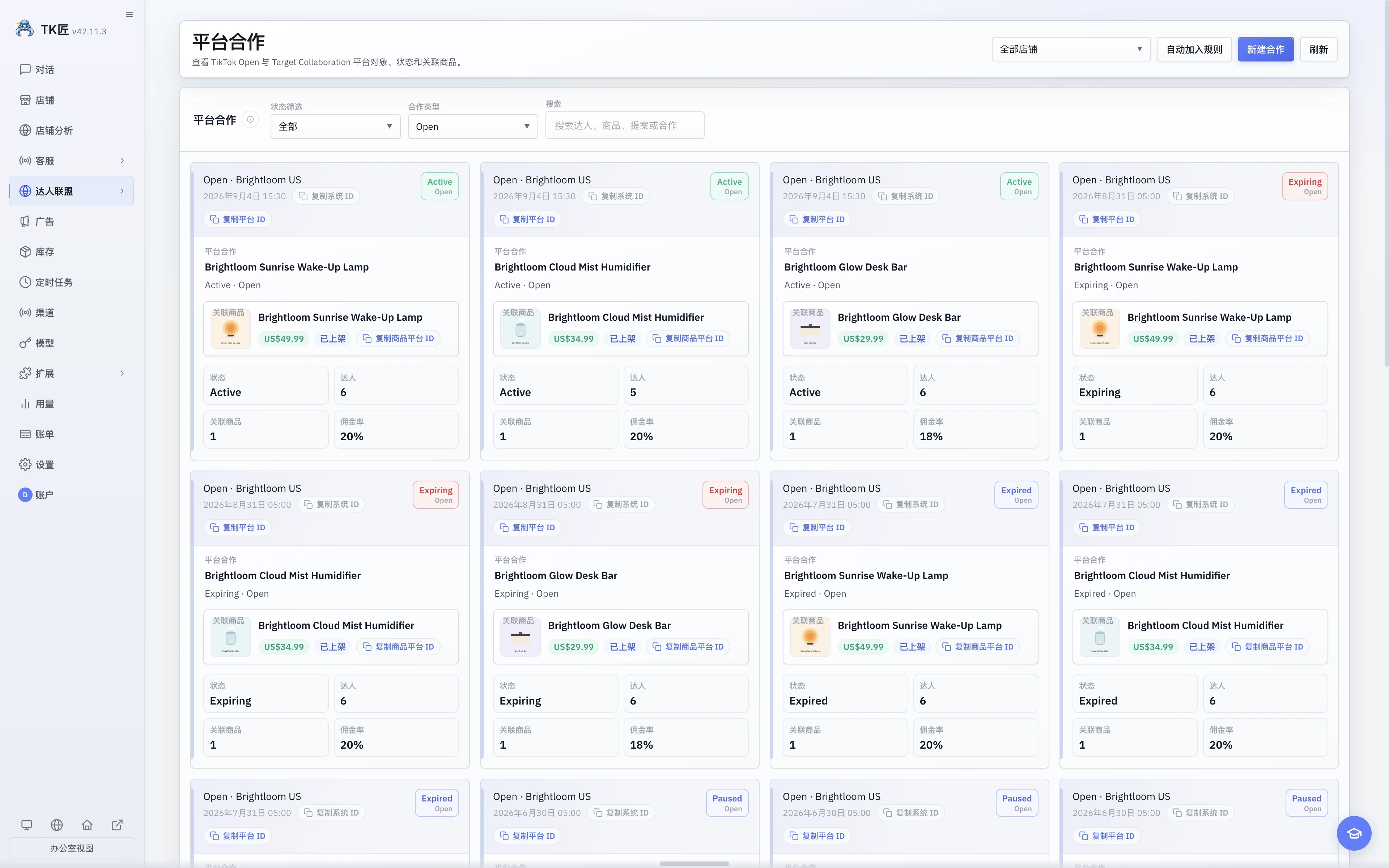Copy product platform ID on Expiring Glow Desk Bar card
Screen dimensions: 1389x868
pyautogui.click(x=688, y=647)
